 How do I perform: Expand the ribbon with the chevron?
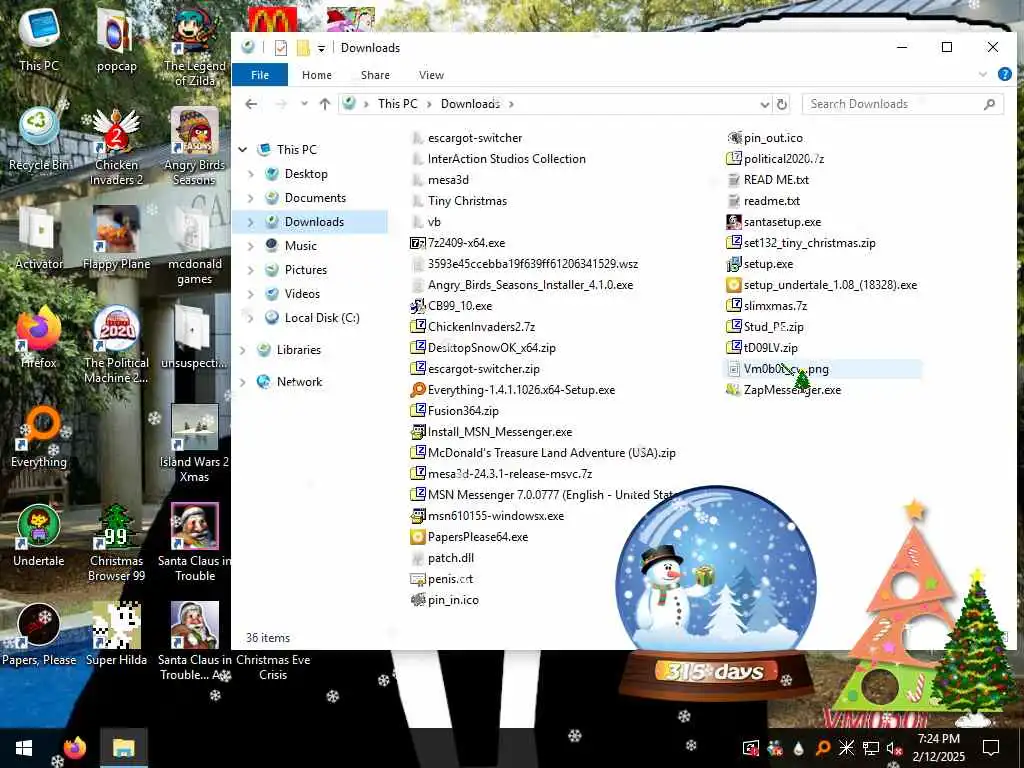[983, 74]
